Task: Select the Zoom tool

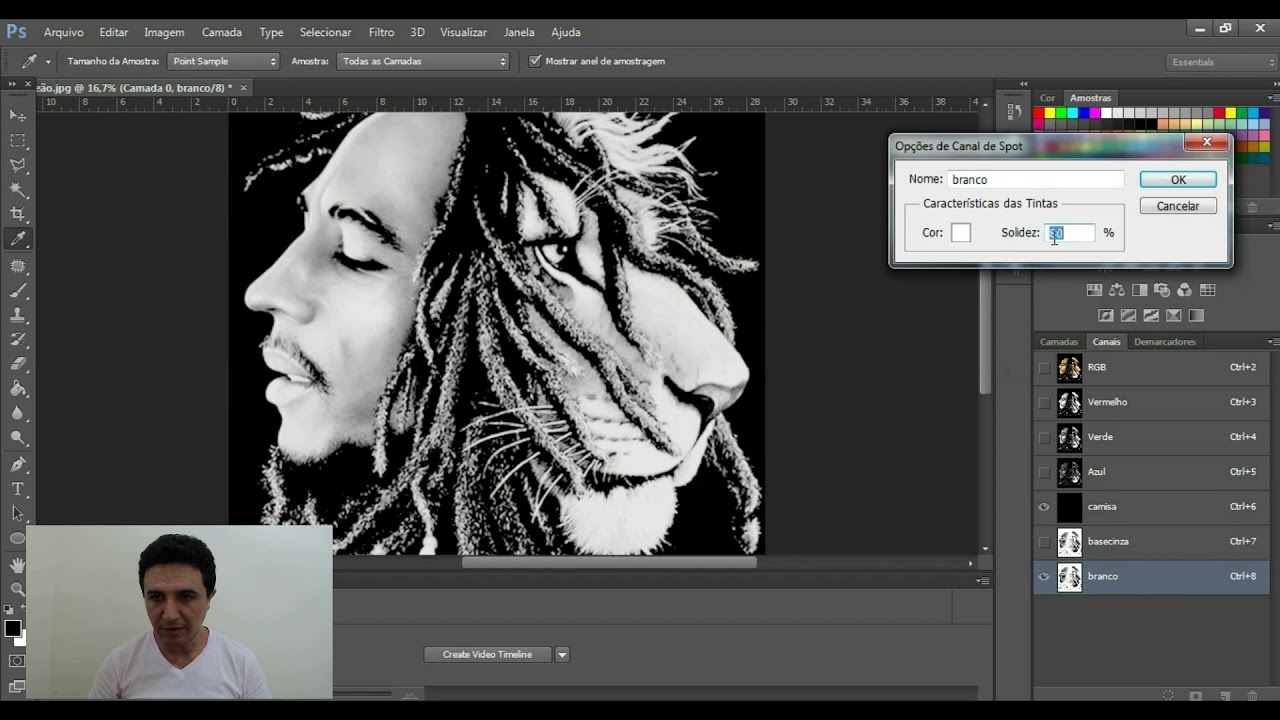Action: point(18,589)
